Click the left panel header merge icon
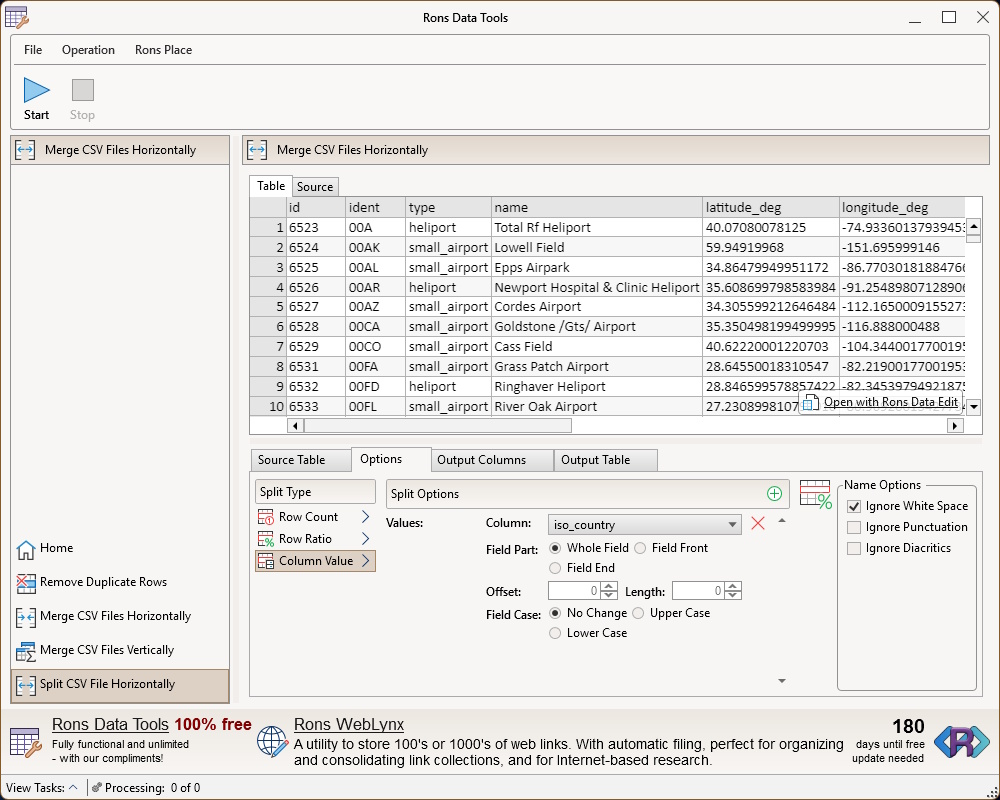 [x=25, y=150]
